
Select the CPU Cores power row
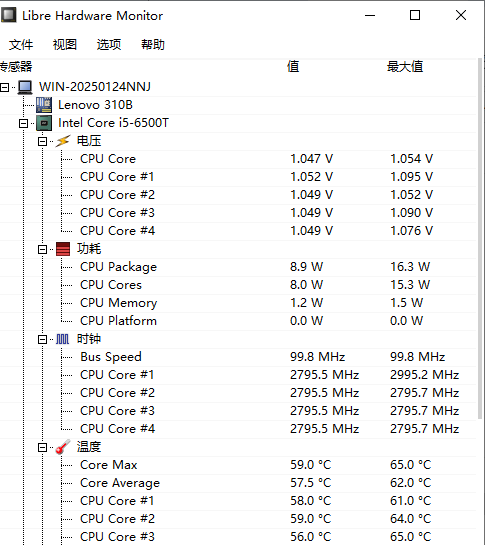tap(238, 285)
